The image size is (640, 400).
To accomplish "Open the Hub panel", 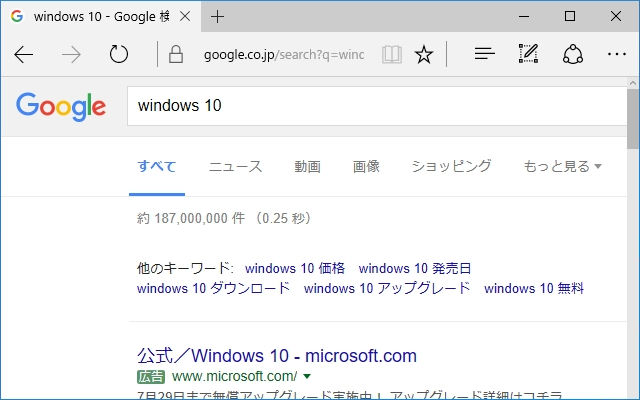I will 484,54.
